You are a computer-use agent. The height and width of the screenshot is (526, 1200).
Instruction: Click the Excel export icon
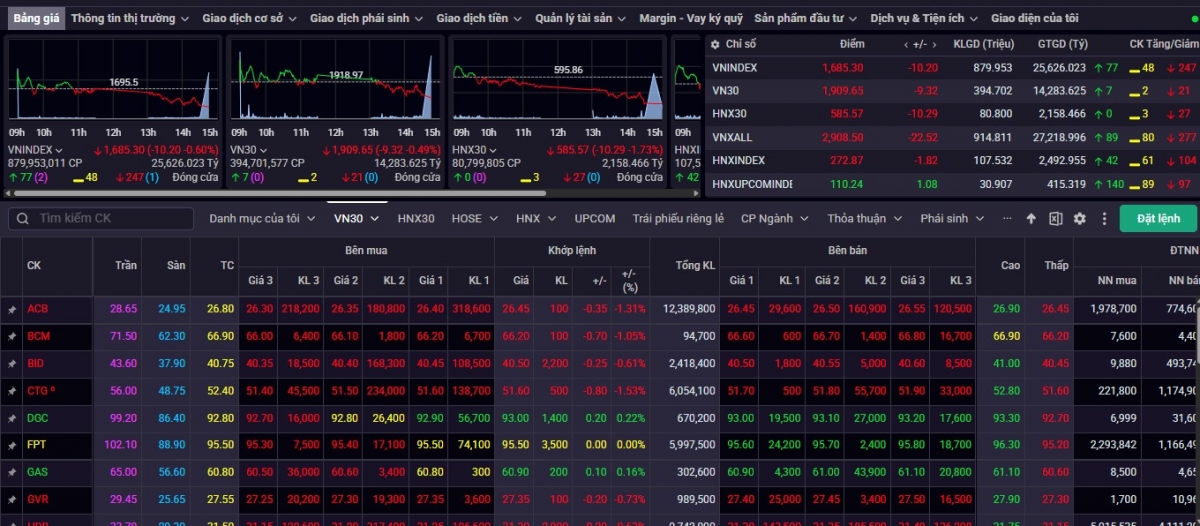point(1055,219)
